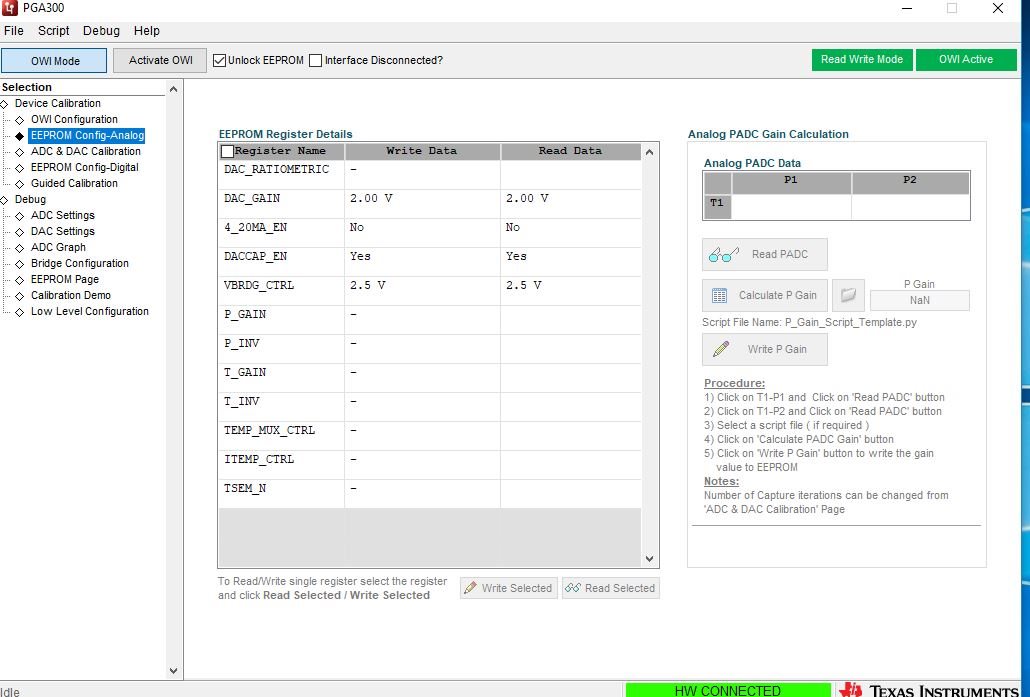1030x697 pixels.
Task: Select the OWI Mode button
Action: tap(54, 61)
